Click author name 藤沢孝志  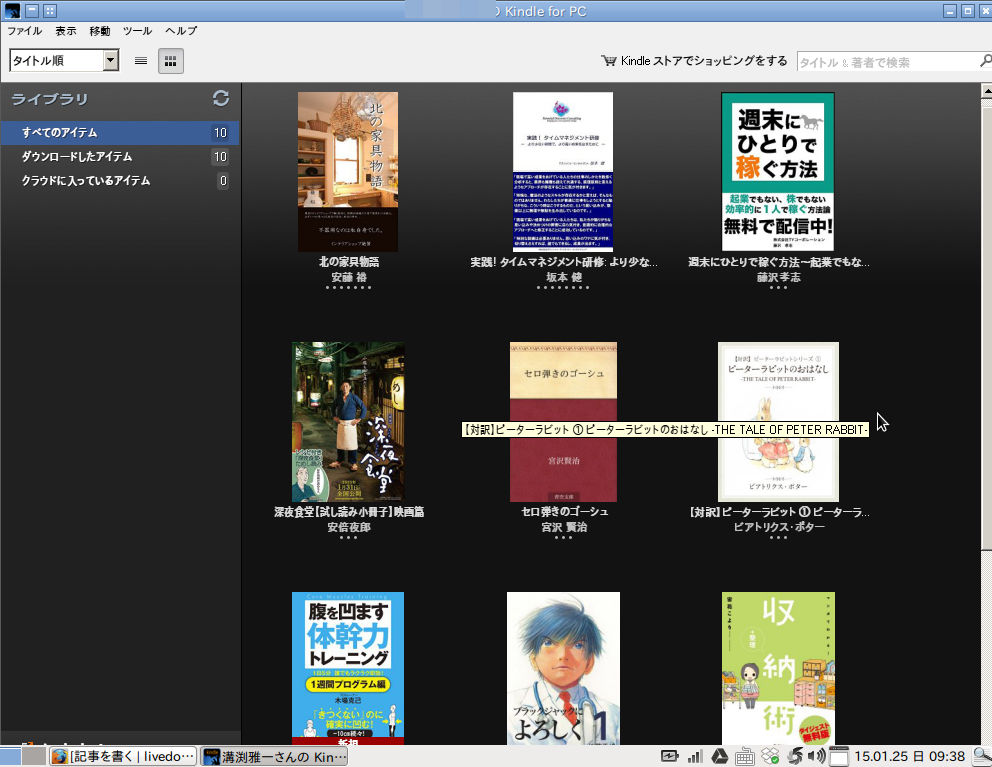(x=778, y=277)
